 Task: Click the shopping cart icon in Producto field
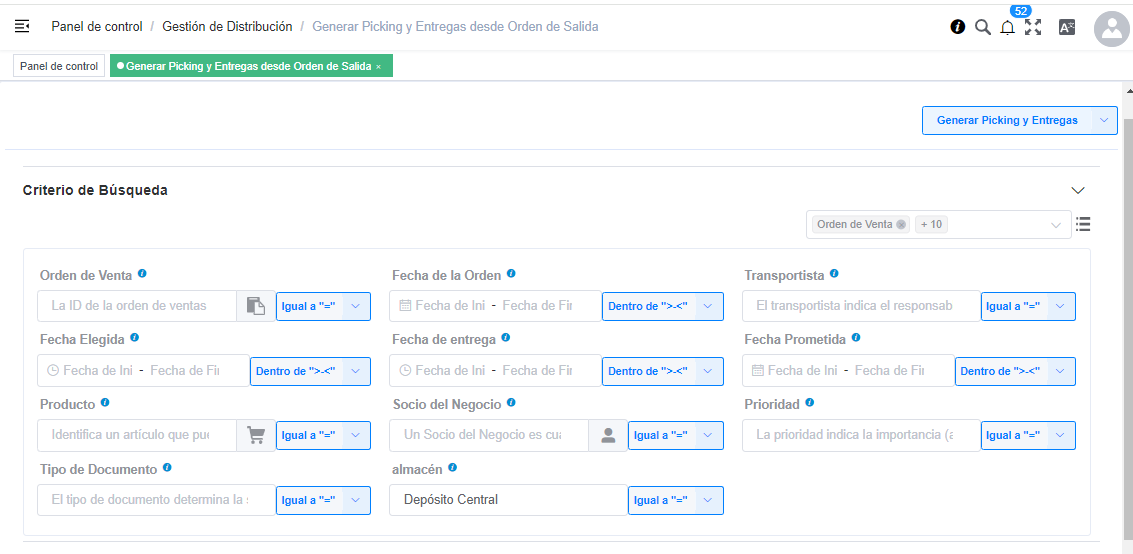(256, 436)
